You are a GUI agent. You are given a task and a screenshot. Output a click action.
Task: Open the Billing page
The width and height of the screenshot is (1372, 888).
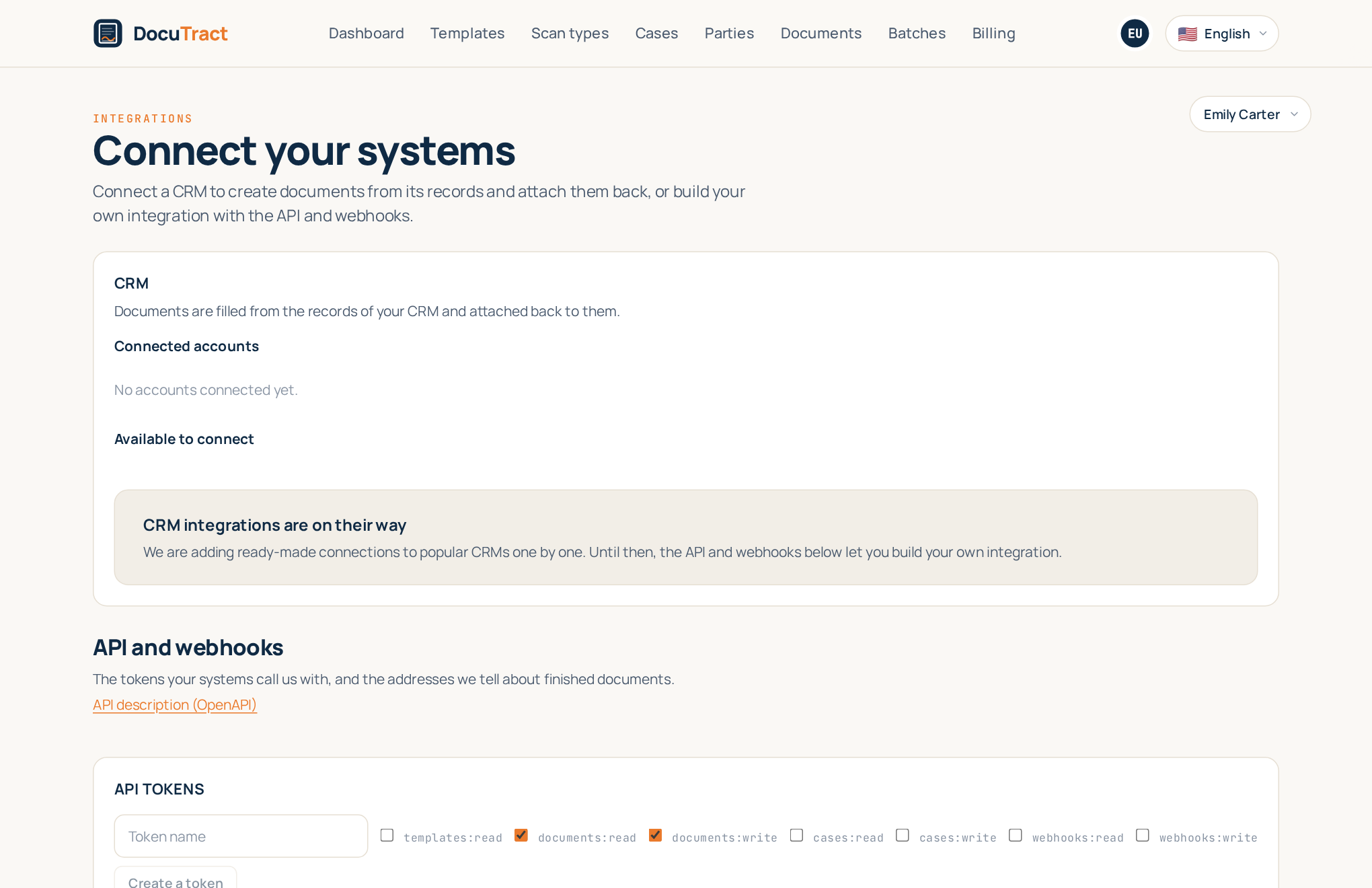click(x=993, y=34)
